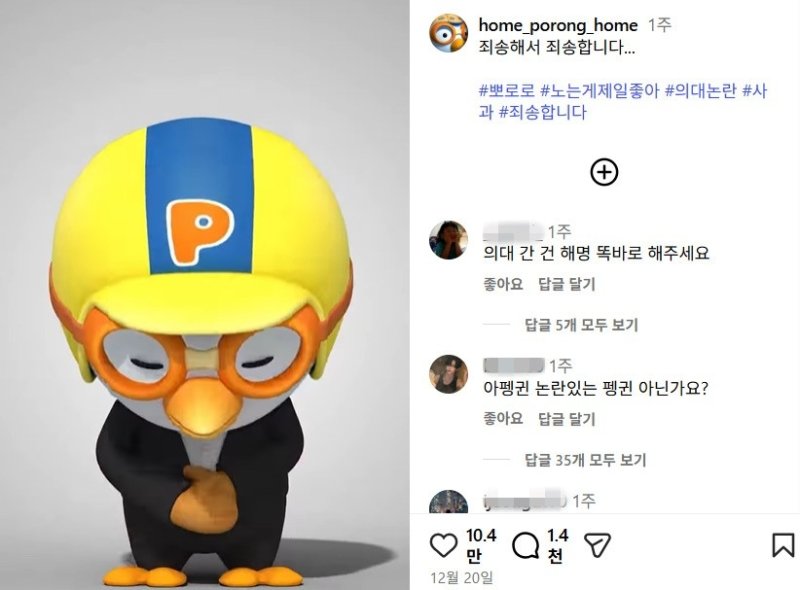800x590 pixels.
Task: Click the bowing Pororo post image
Action: [x=205, y=295]
